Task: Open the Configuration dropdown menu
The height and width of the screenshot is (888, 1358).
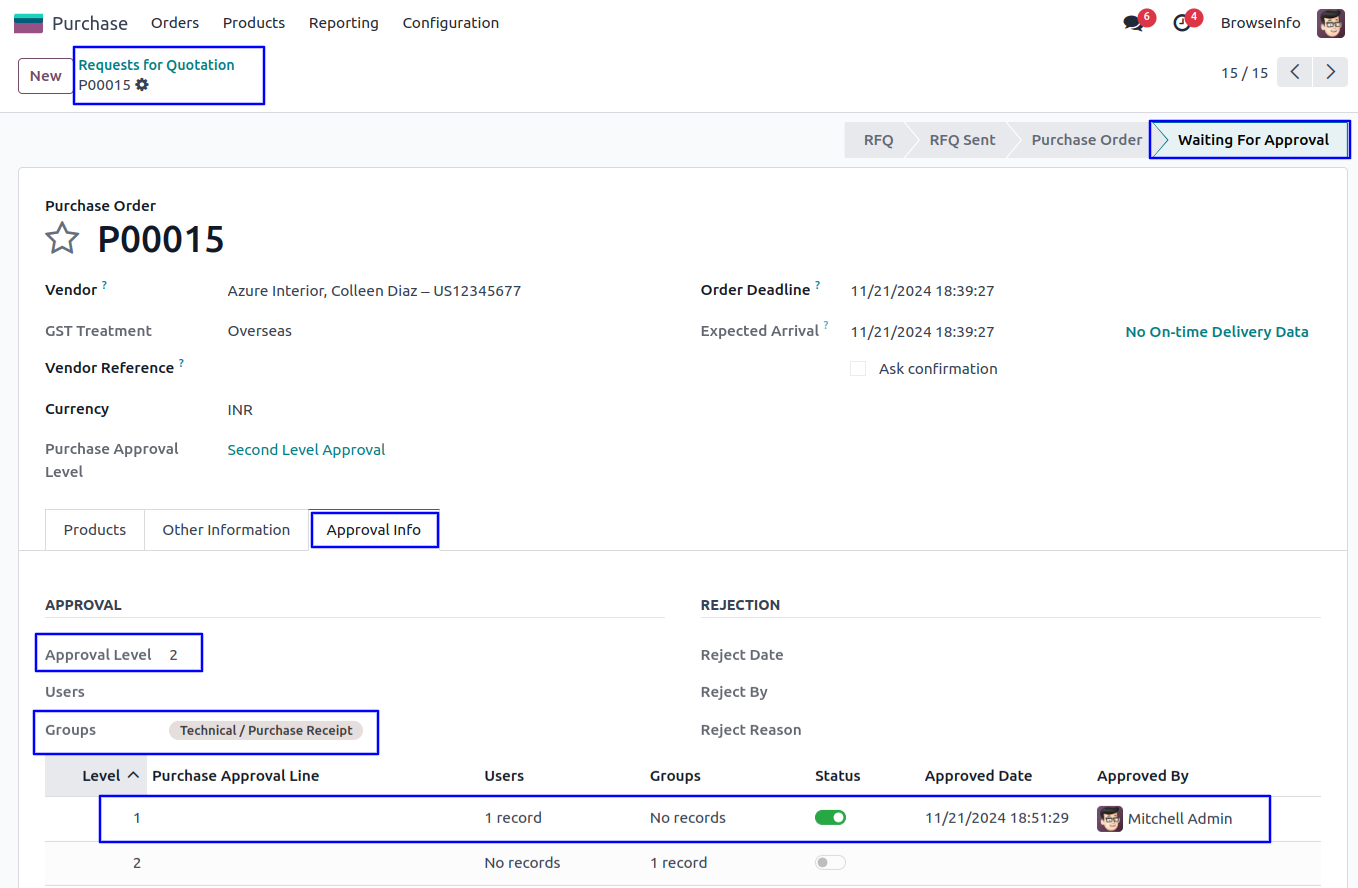Action: (x=450, y=23)
